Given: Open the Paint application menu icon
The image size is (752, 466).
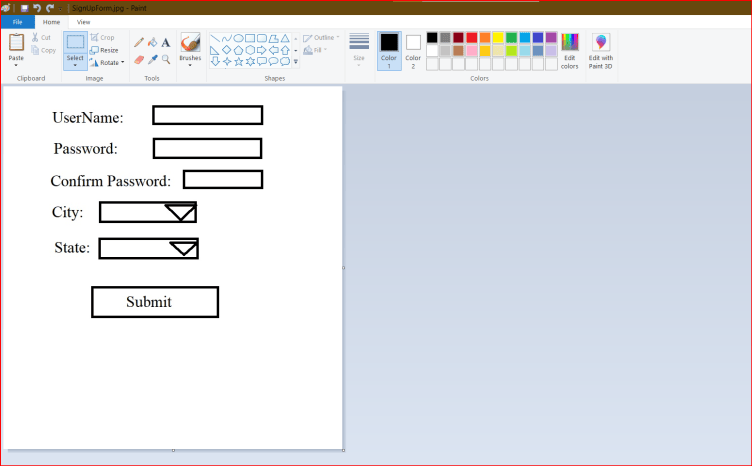Looking at the screenshot, I should [6, 8].
